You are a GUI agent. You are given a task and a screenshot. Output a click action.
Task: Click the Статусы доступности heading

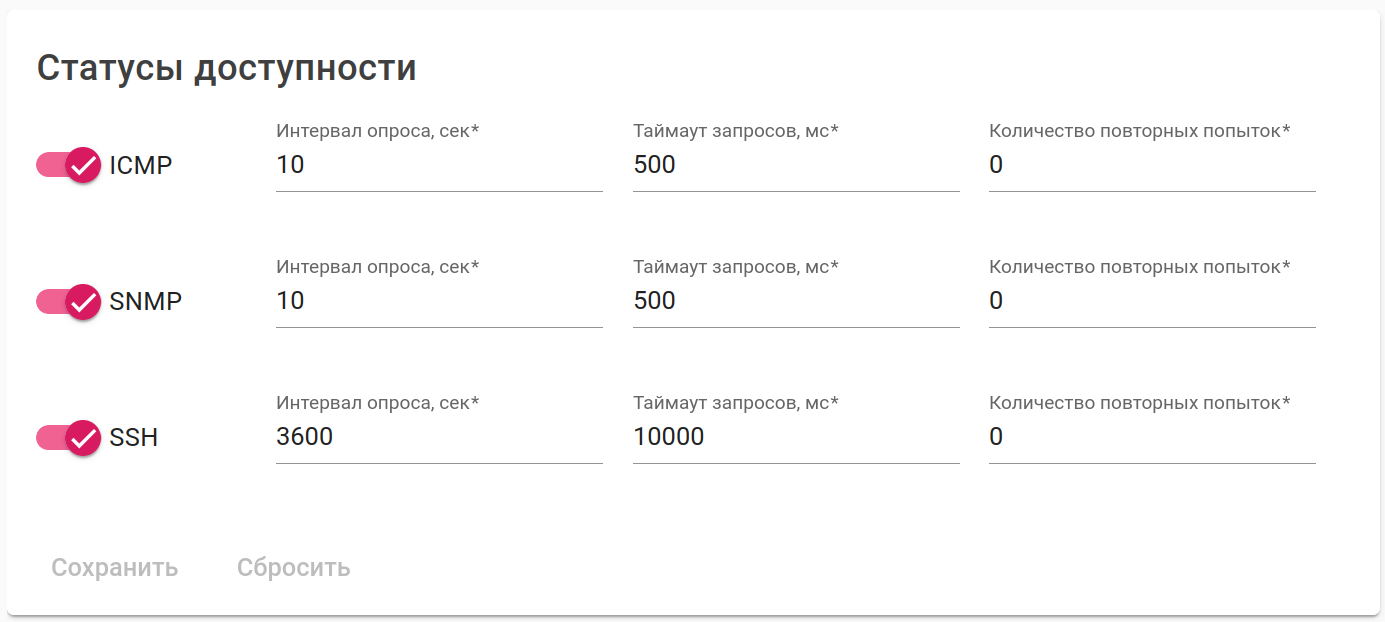click(x=227, y=68)
